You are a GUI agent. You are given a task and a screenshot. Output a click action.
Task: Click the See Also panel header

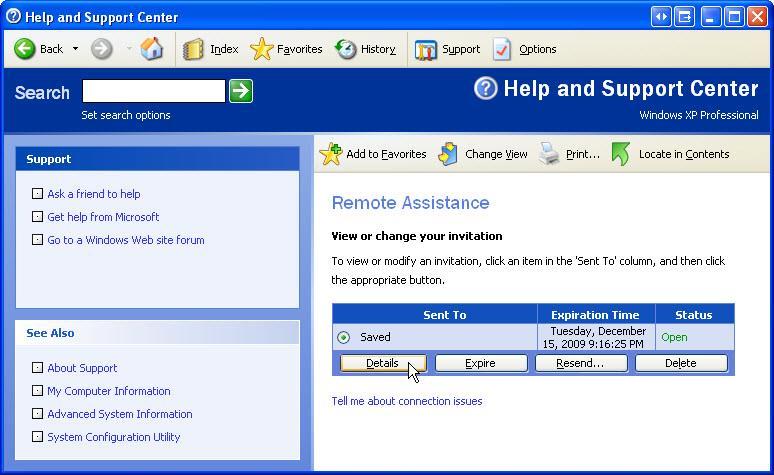pyautogui.click(x=157, y=333)
